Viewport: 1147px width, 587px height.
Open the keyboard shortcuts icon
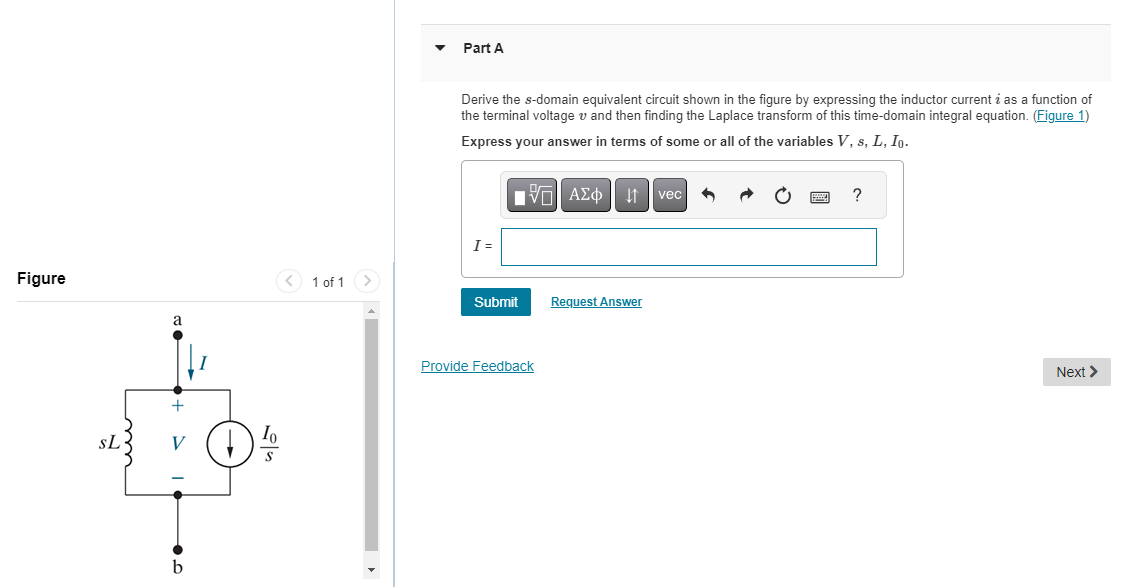point(819,195)
